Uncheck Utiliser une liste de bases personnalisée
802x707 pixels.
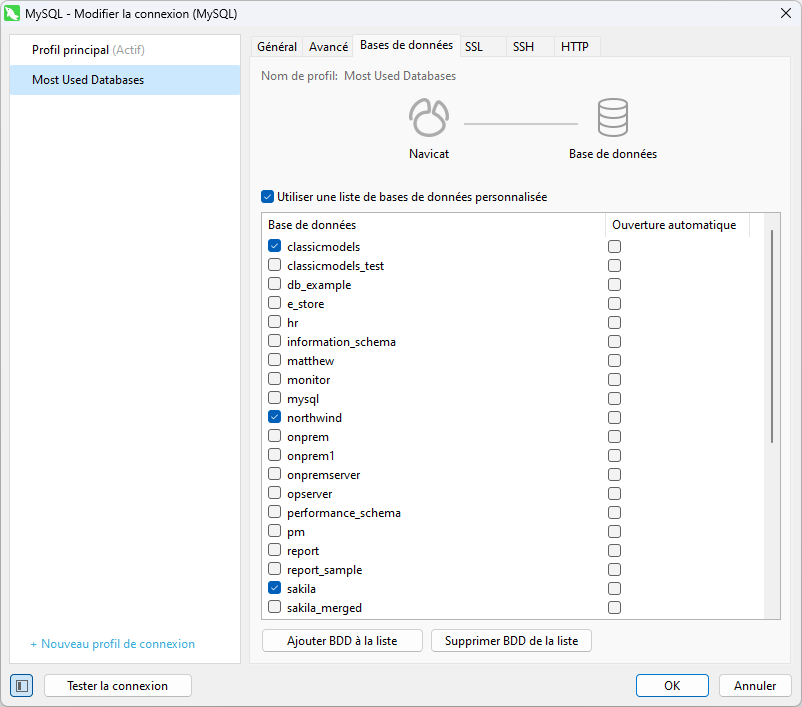(x=267, y=196)
